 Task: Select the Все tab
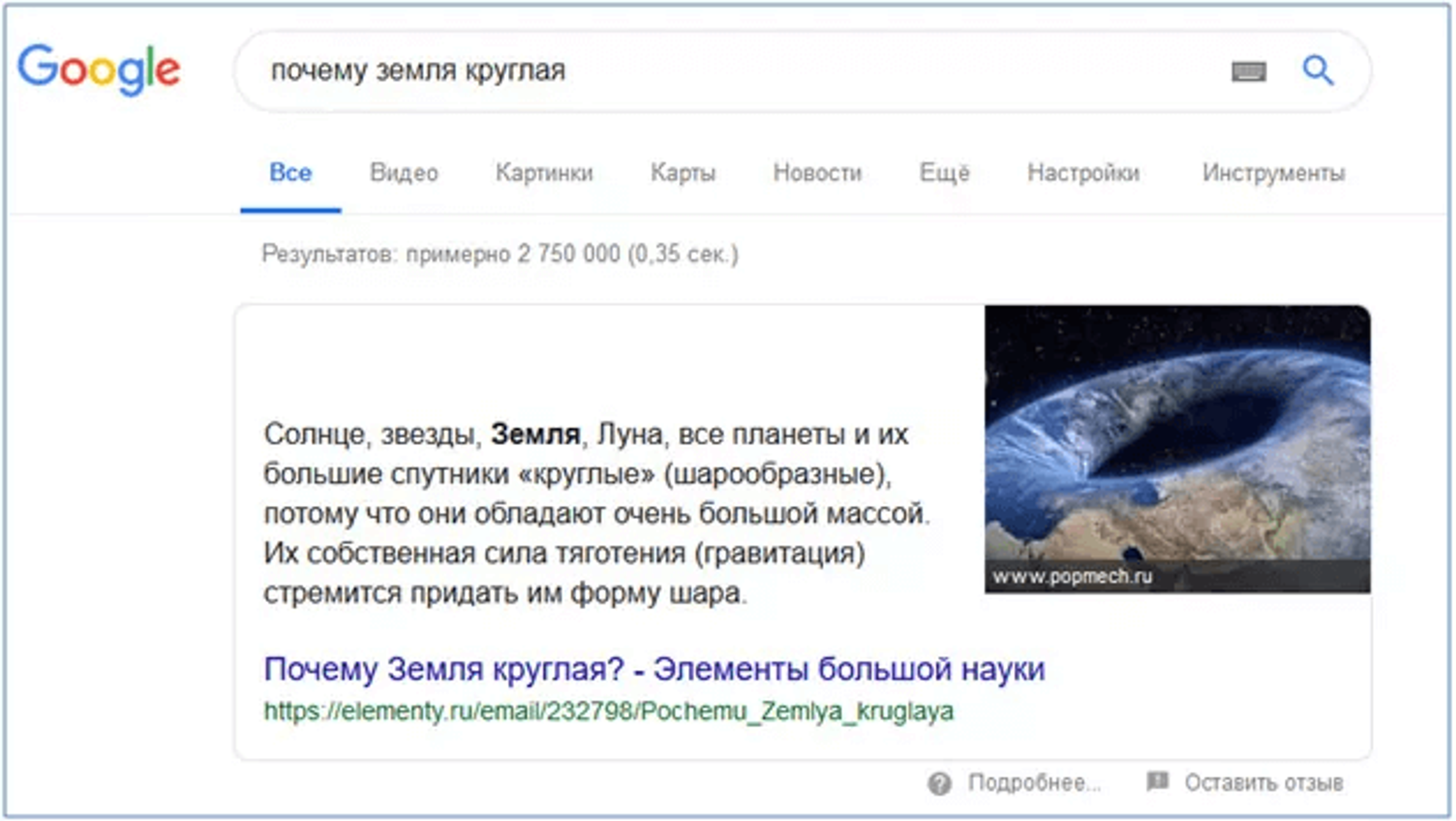[x=290, y=173]
